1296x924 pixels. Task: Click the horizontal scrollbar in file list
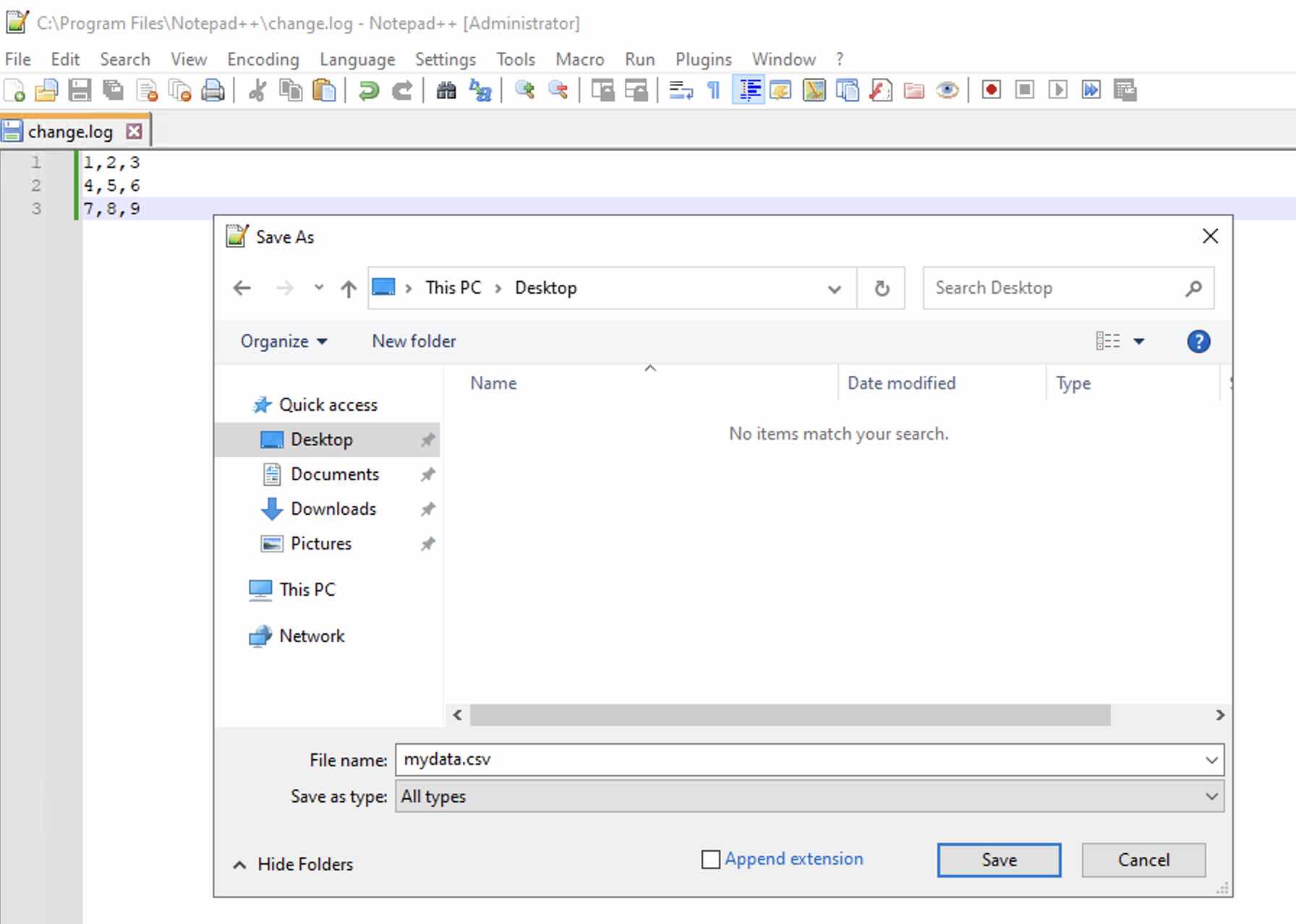790,715
